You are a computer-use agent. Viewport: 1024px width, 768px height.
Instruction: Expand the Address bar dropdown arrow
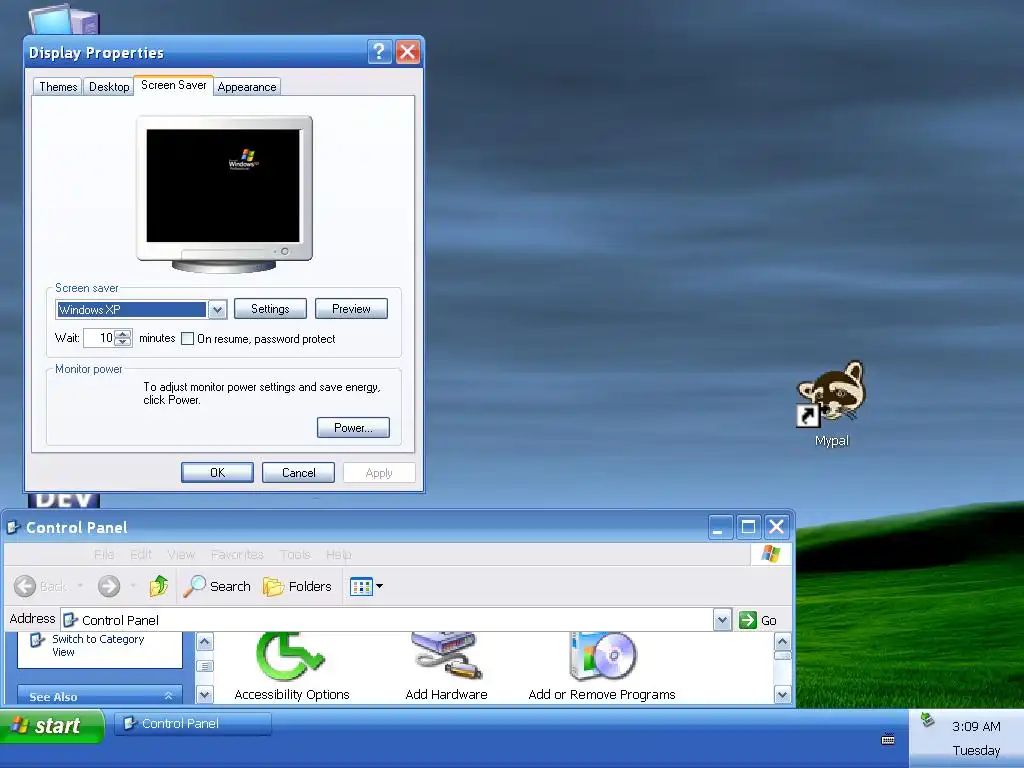pos(722,620)
